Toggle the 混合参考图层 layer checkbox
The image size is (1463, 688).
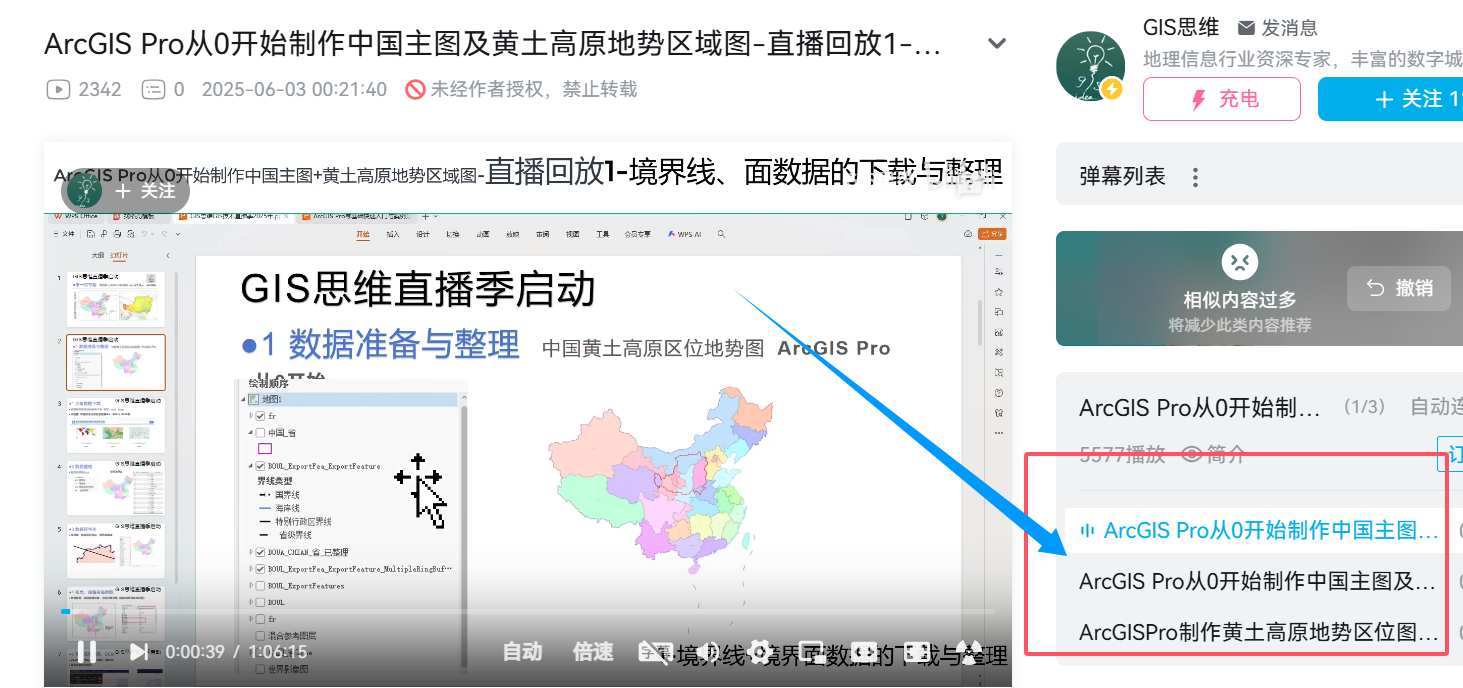260,636
